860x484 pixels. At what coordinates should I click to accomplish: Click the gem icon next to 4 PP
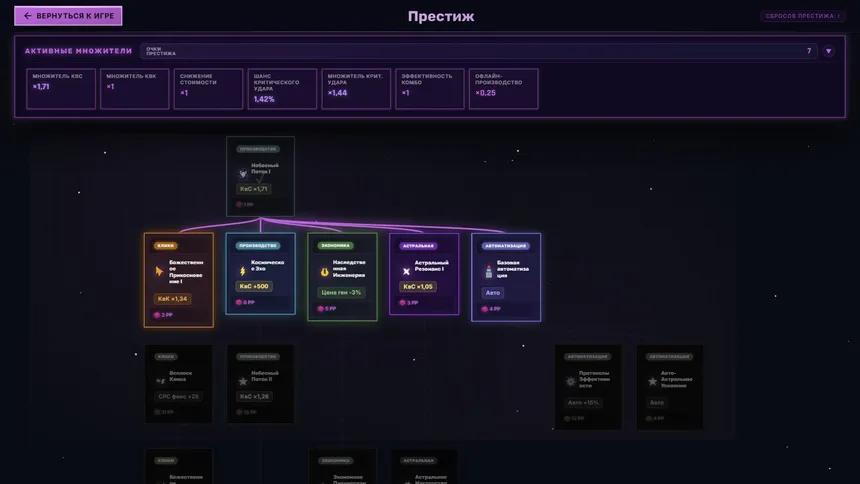coord(485,309)
